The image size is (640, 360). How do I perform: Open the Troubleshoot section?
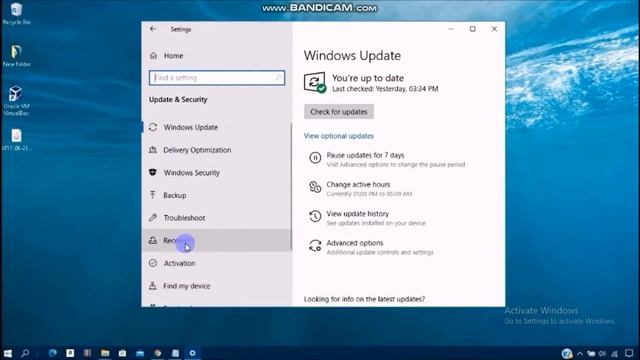pos(217,218)
